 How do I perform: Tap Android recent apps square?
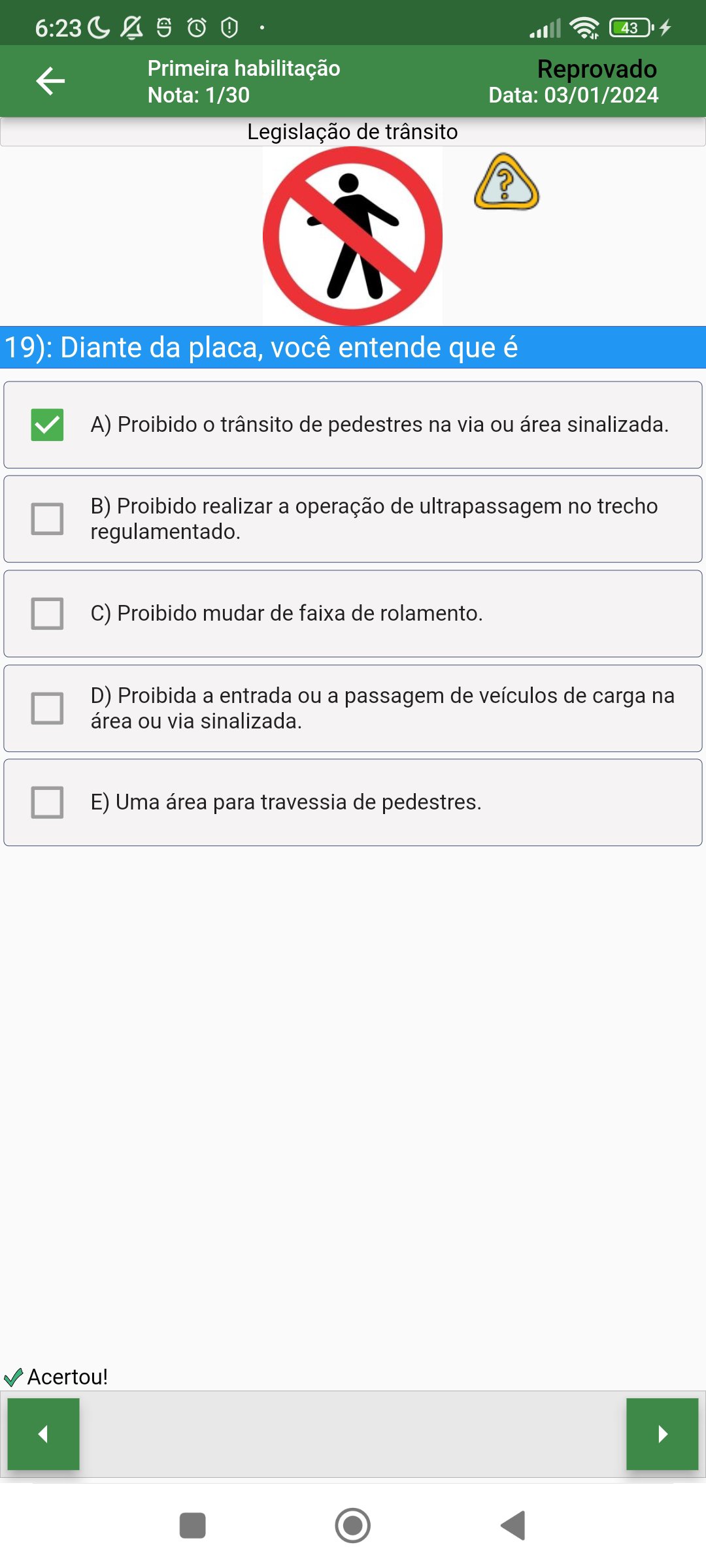(x=192, y=1526)
